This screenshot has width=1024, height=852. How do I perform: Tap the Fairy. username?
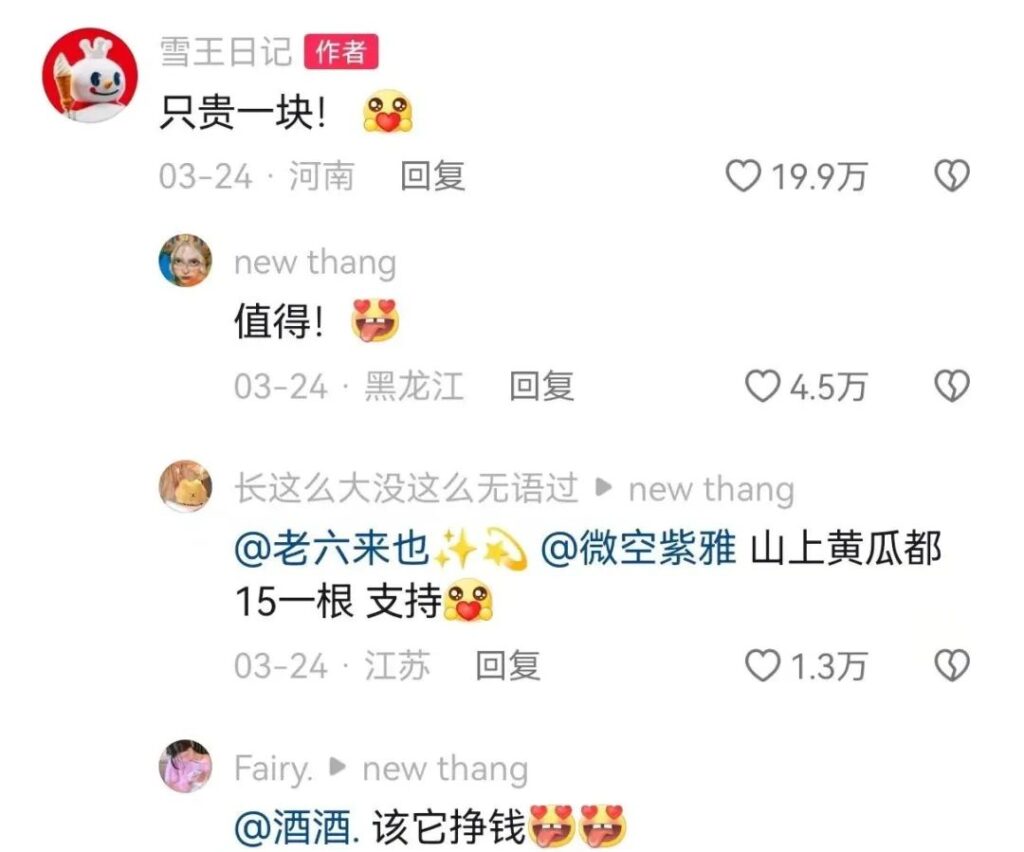[x=273, y=768]
